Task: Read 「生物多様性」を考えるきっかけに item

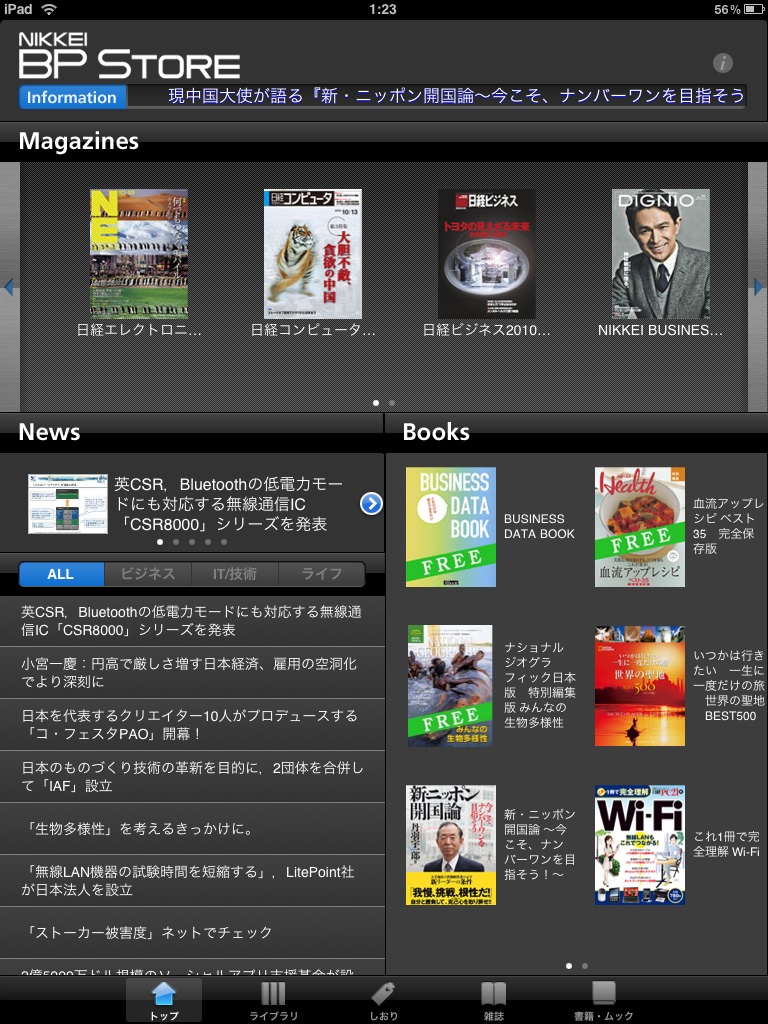Action: click(x=192, y=829)
